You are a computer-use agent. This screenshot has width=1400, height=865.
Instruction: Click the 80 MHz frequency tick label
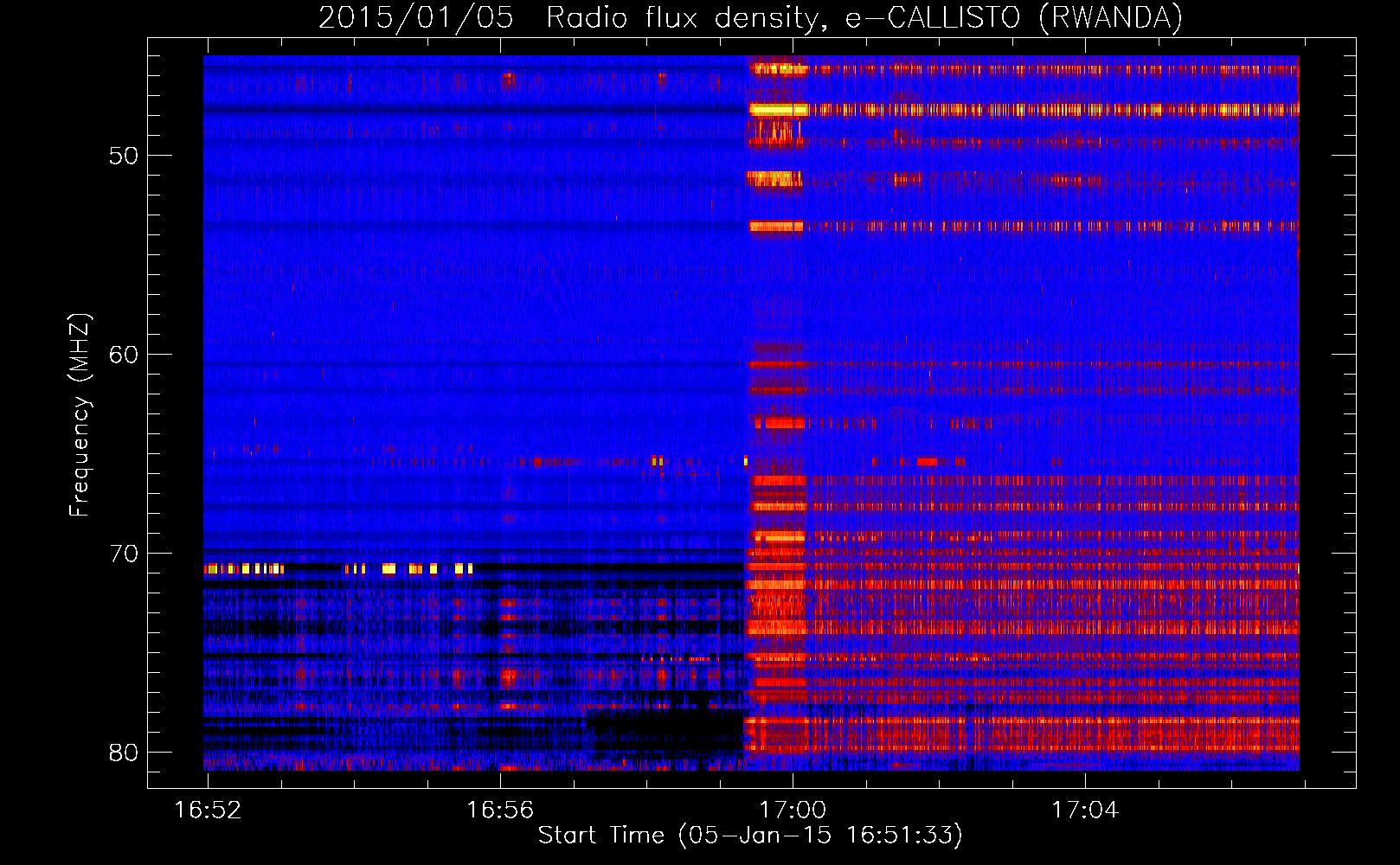click(124, 753)
